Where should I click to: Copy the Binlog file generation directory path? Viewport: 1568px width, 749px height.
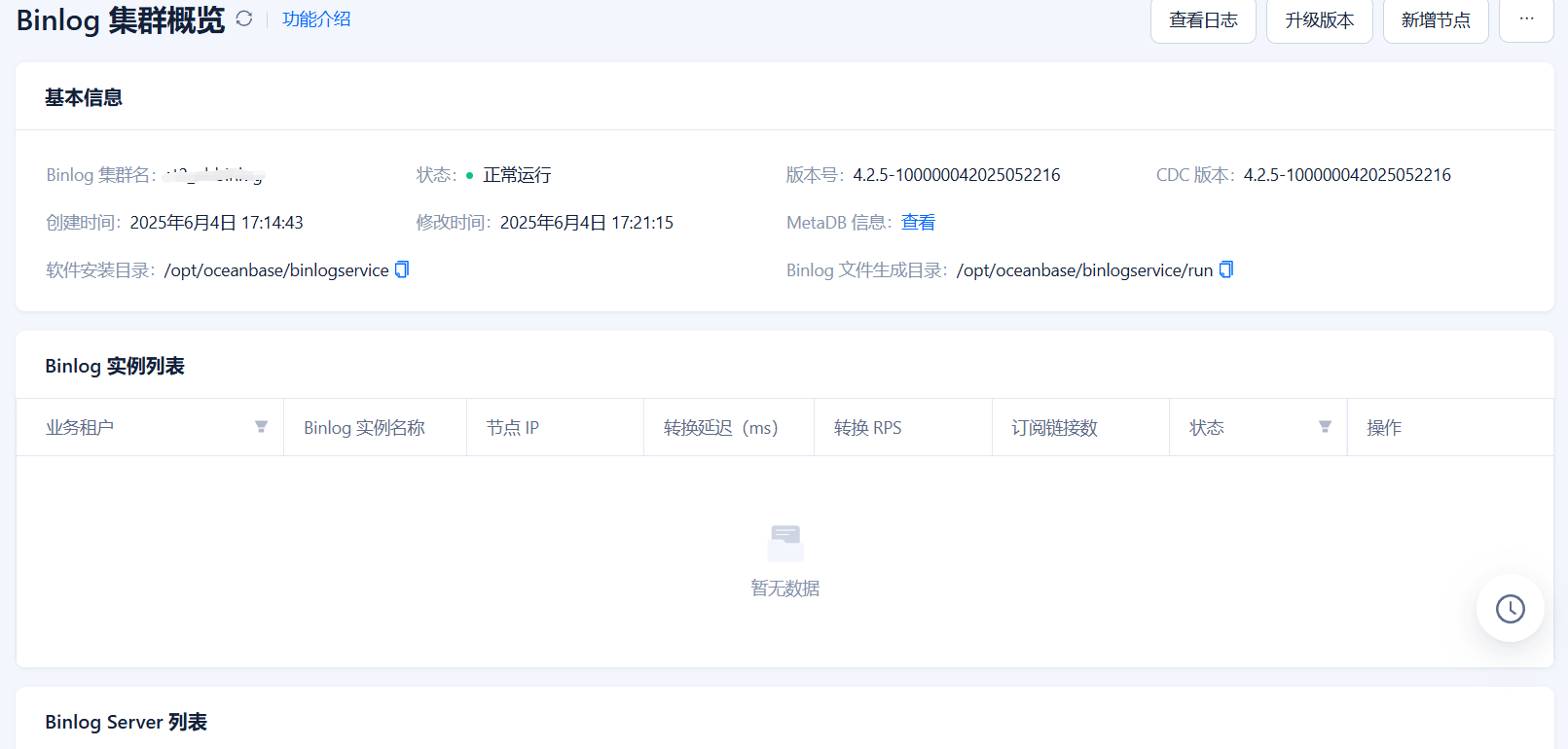point(1226,269)
